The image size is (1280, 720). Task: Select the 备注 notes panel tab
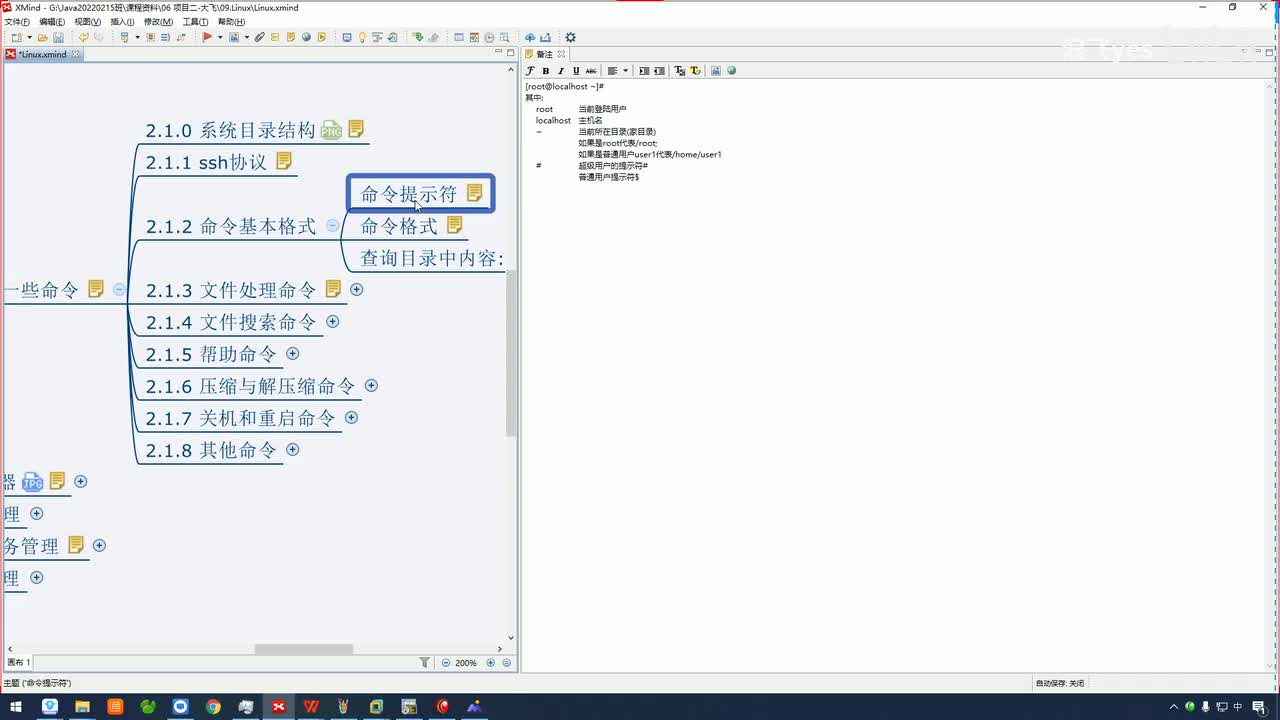(544, 54)
